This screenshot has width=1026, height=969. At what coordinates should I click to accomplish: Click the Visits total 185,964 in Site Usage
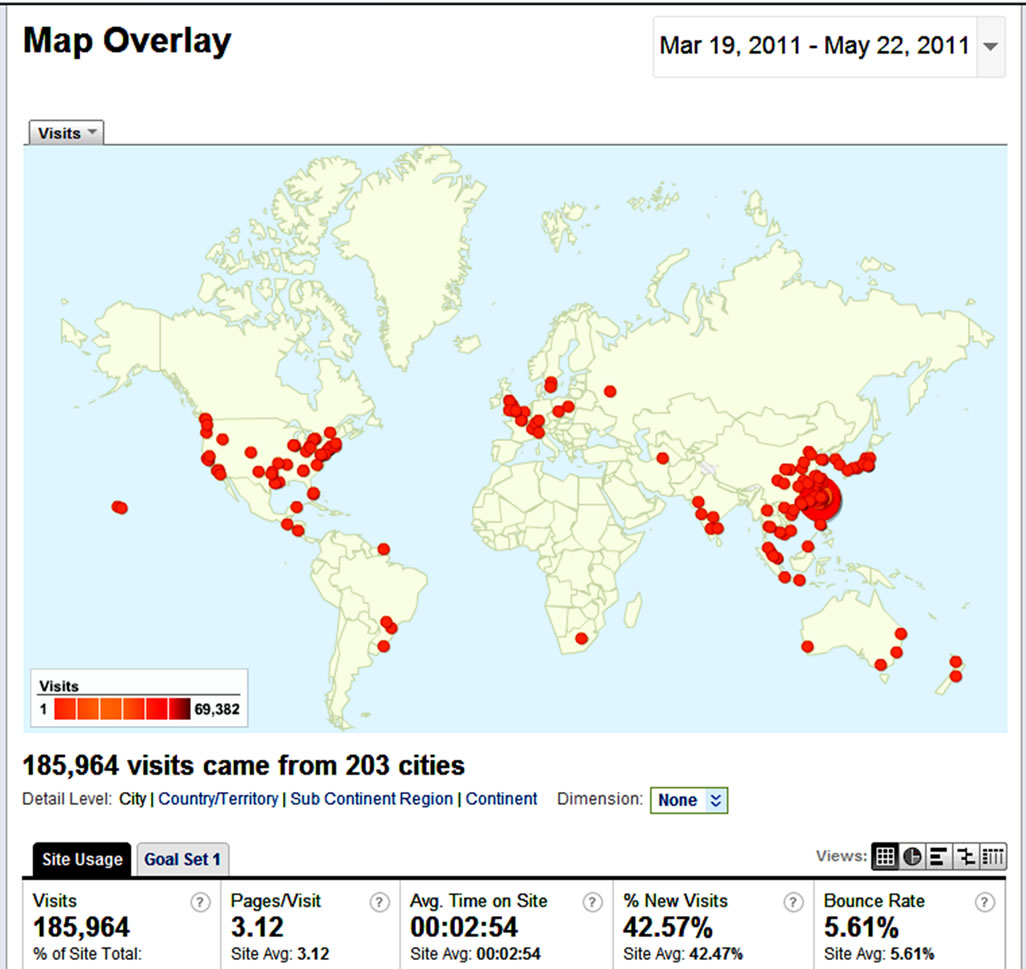[81, 927]
